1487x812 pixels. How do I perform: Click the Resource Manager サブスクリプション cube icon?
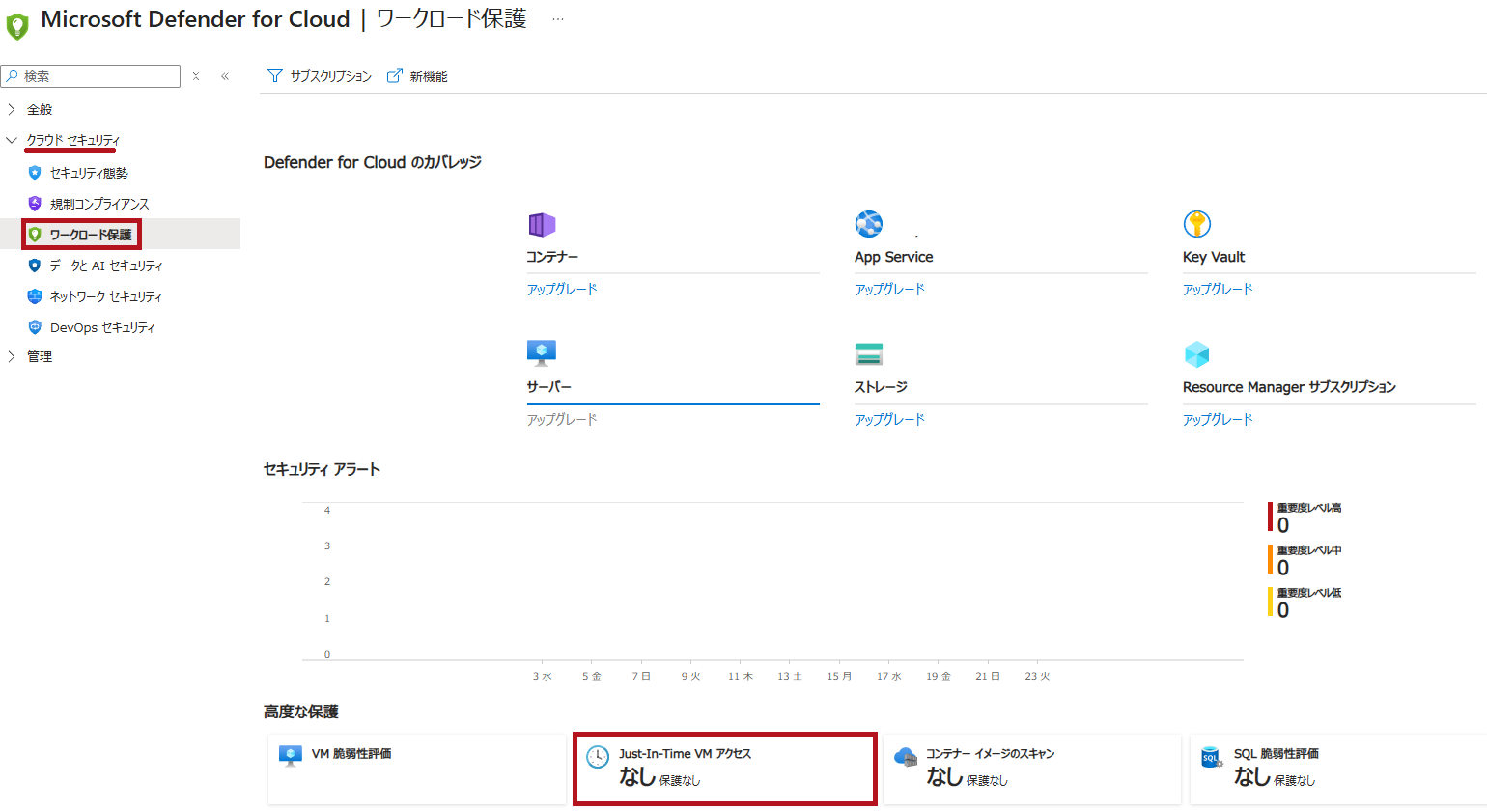1196,353
